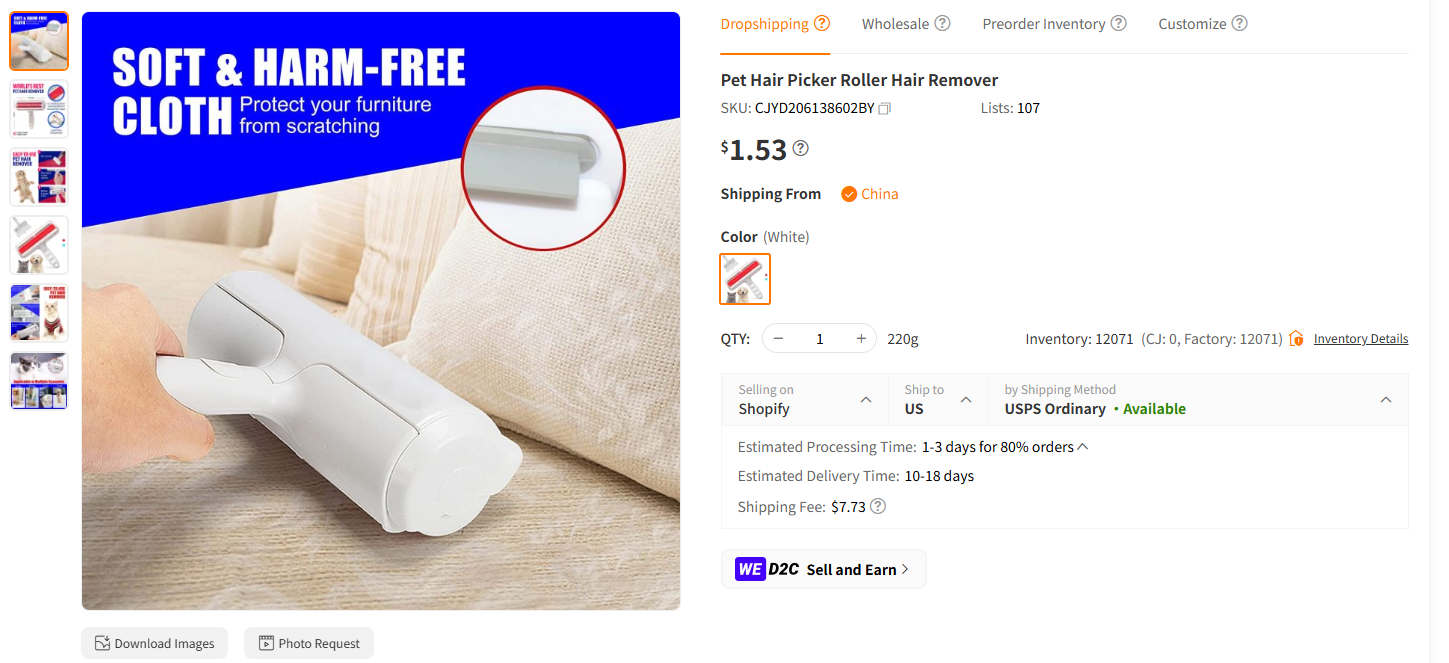
Task: Copy the SKU using the copy icon
Action: 884,107
